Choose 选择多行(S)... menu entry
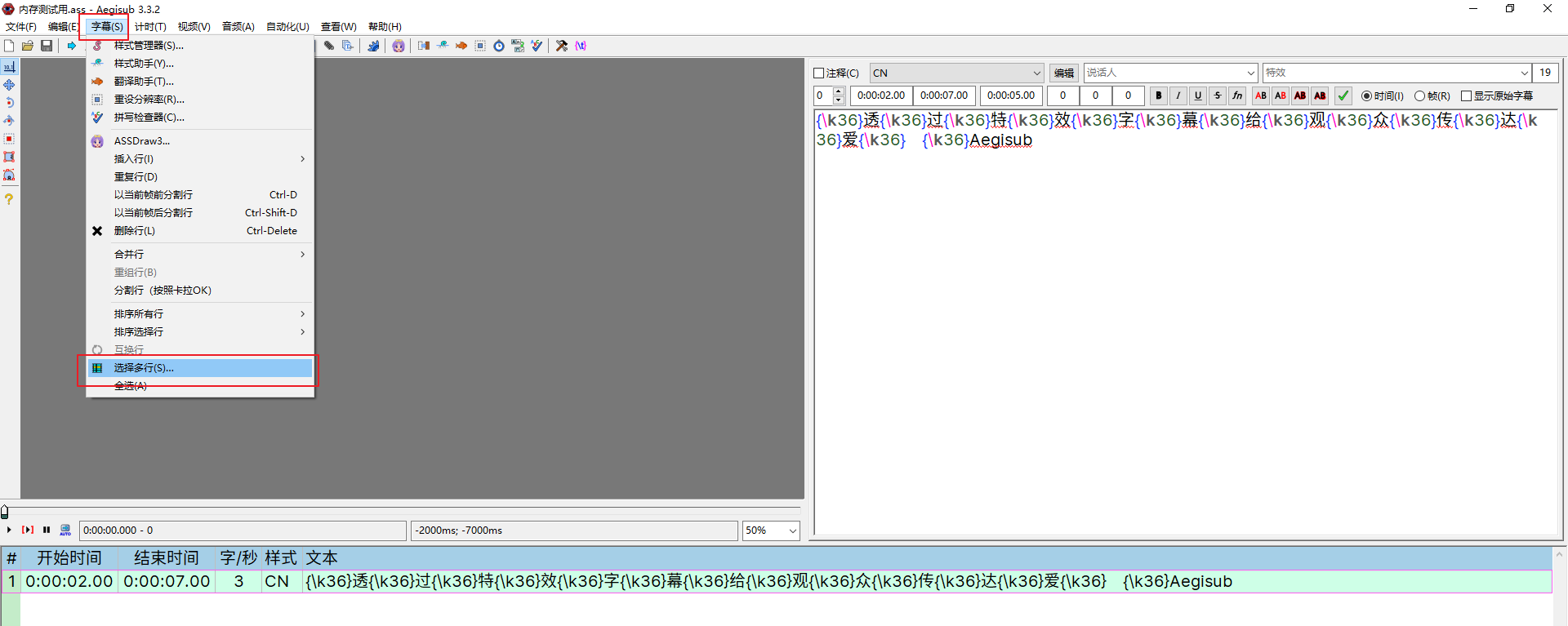The width and height of the screenshot is (1568, 626). [199, 368]
